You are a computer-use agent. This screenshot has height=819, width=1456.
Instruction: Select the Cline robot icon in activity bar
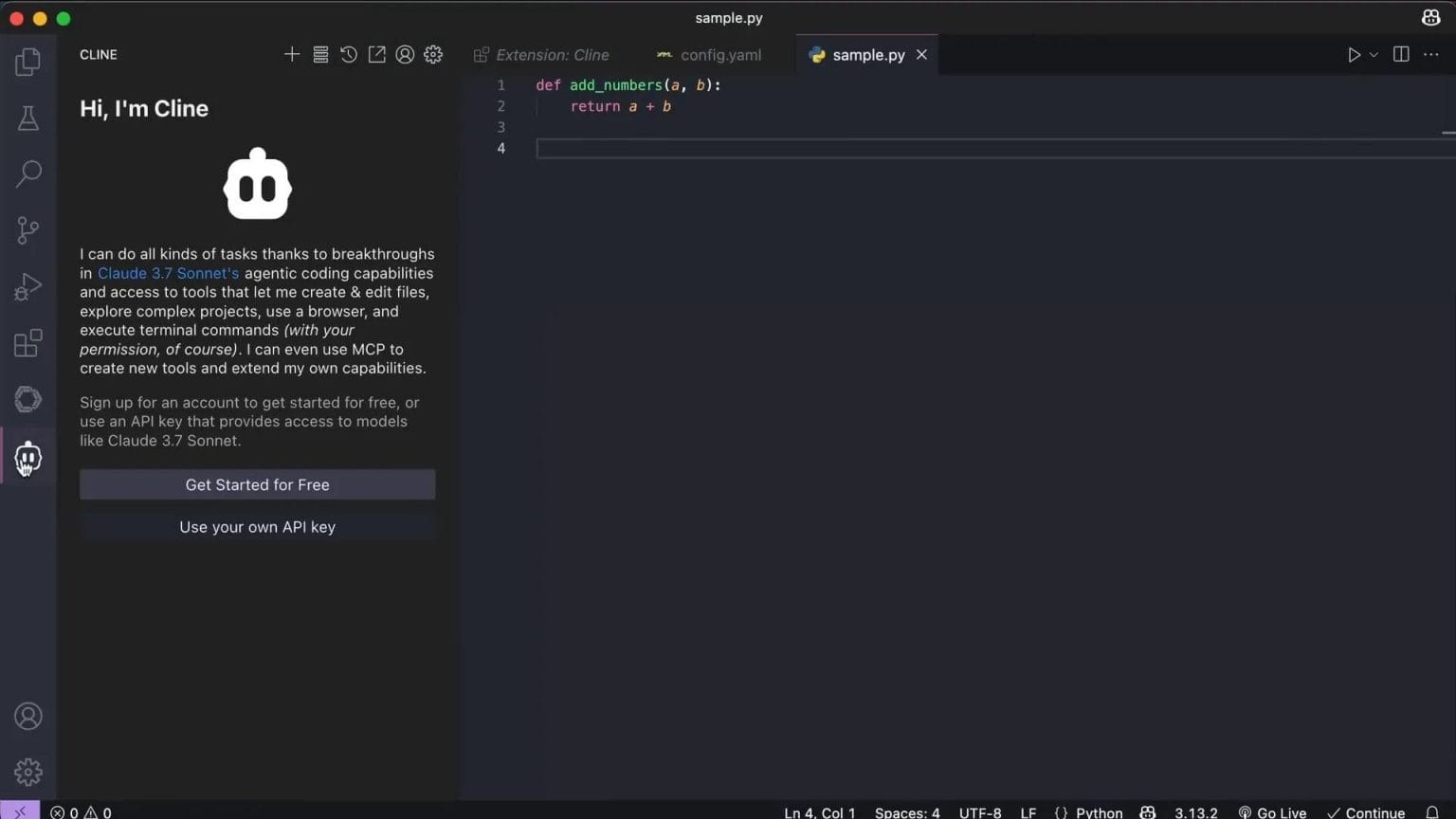point(27,457)
